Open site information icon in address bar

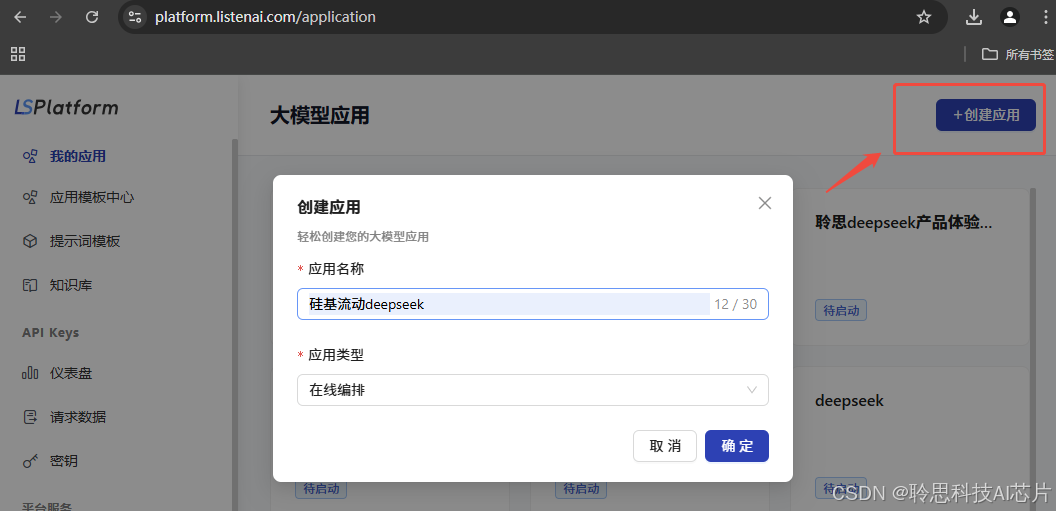135,18
